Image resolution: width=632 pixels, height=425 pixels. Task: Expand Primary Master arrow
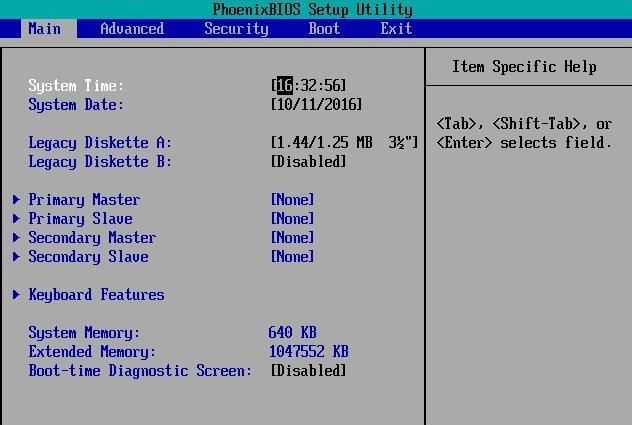tap(16, 200)
